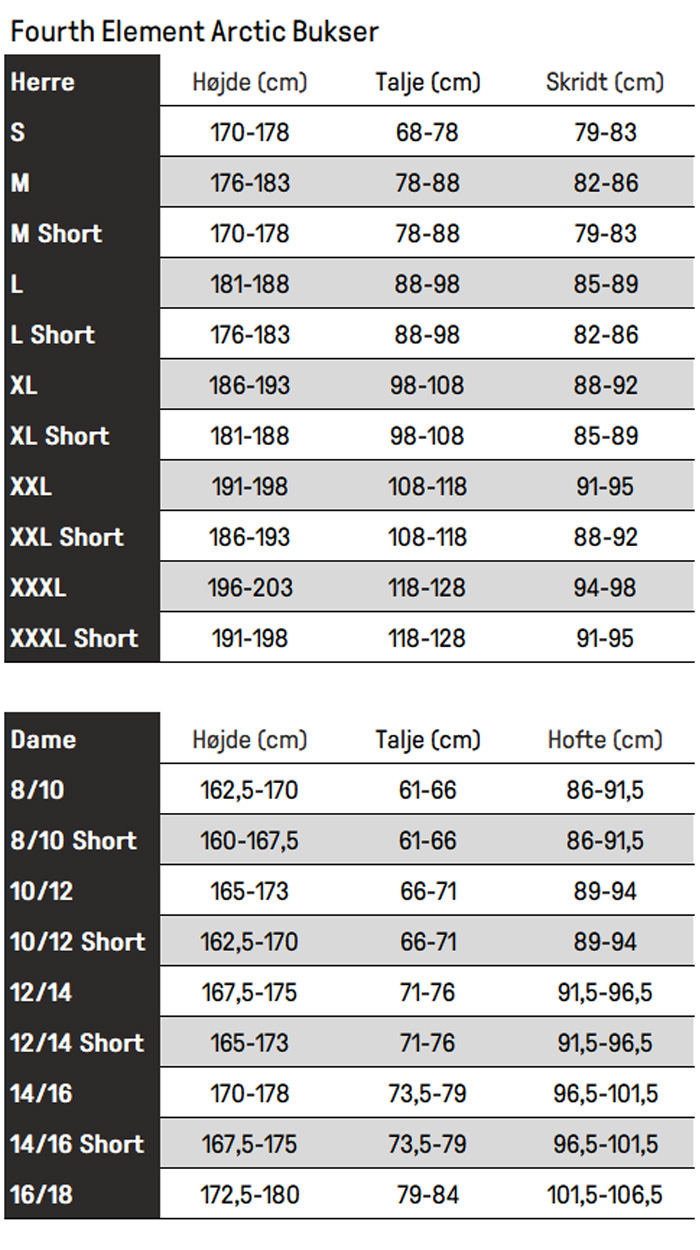Select the M Short size row label
Image resolution: width=700 pixels, height=1250 pixels.
pos(56,234)
